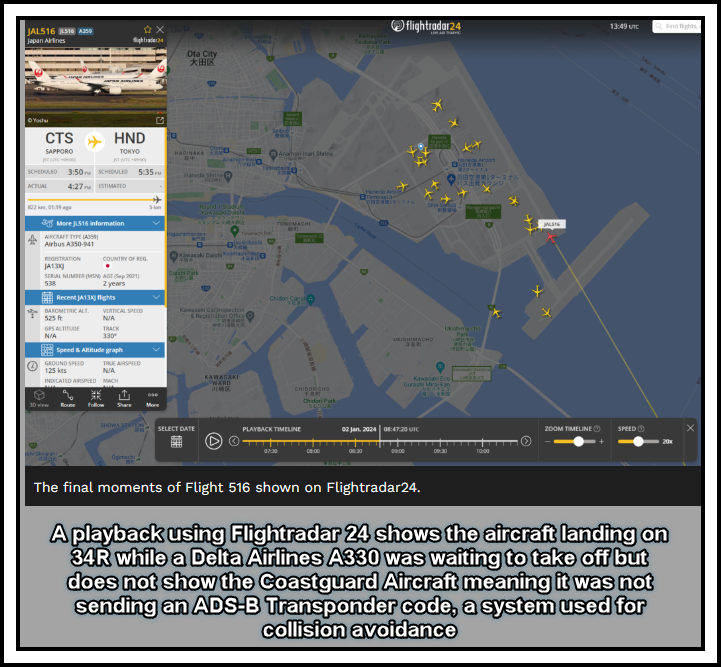Click the JA13XJ registration value
The image size is (721, 667).
pos(54,266)
